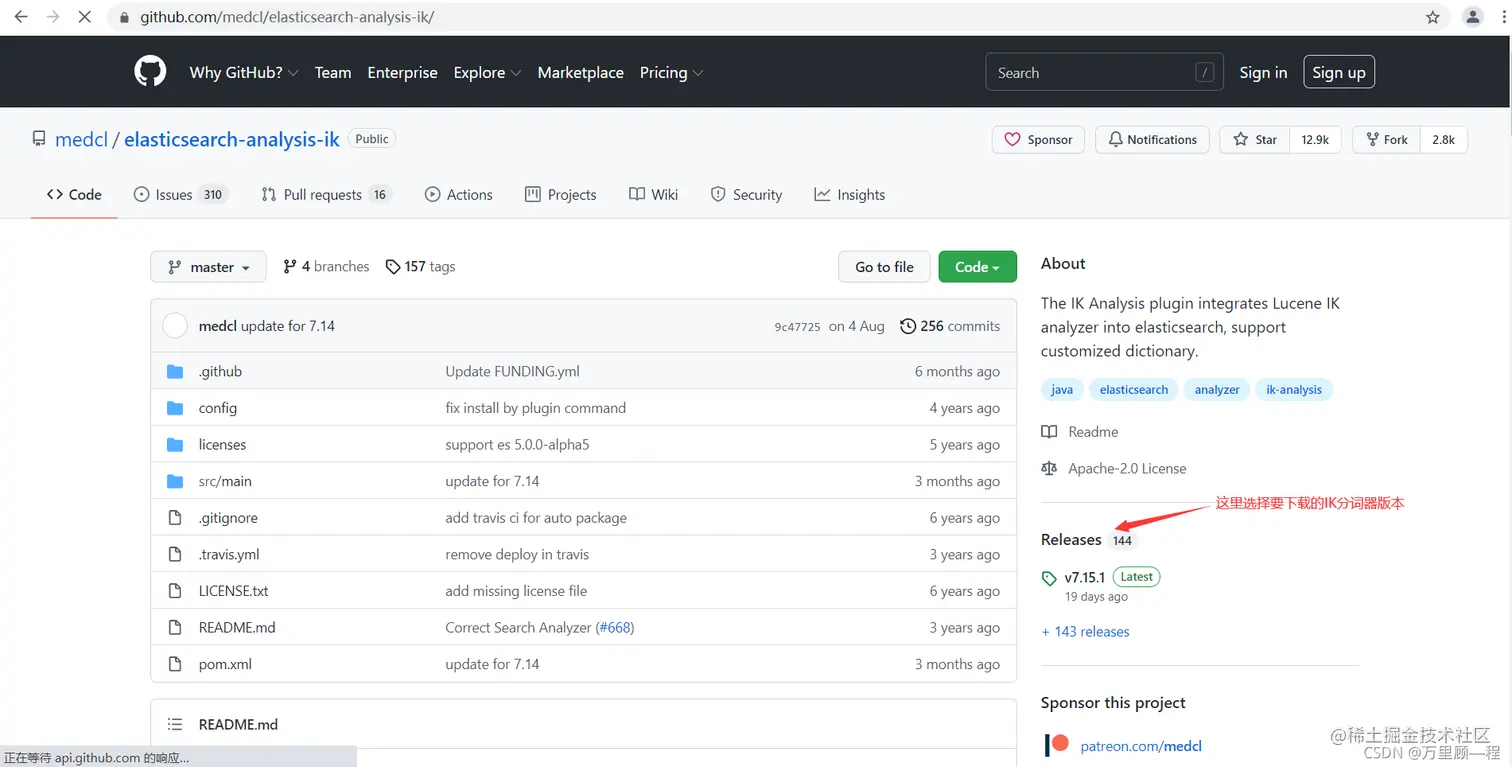Click the config folder icon
Image resolution: width=1512 pixels, height=767 pixels.
(175, 408)
